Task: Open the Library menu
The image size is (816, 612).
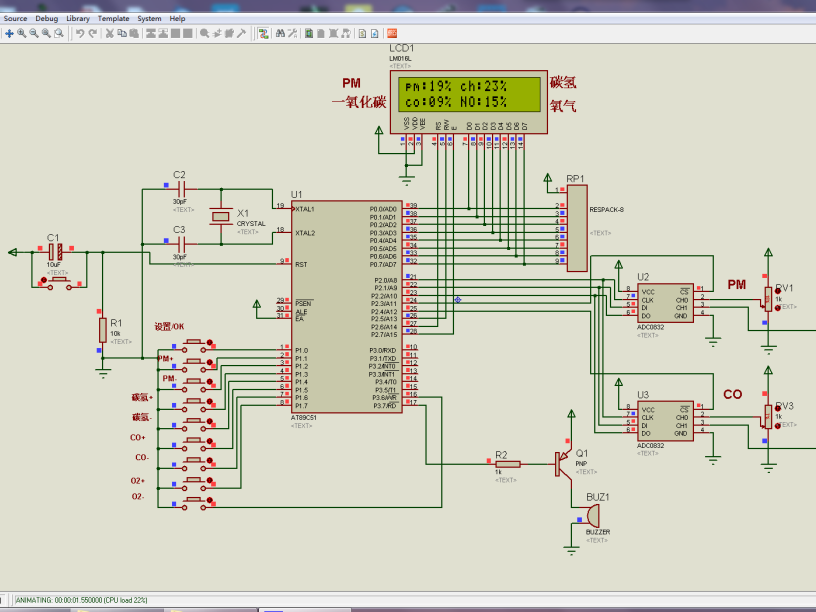Action: point(78,18)
